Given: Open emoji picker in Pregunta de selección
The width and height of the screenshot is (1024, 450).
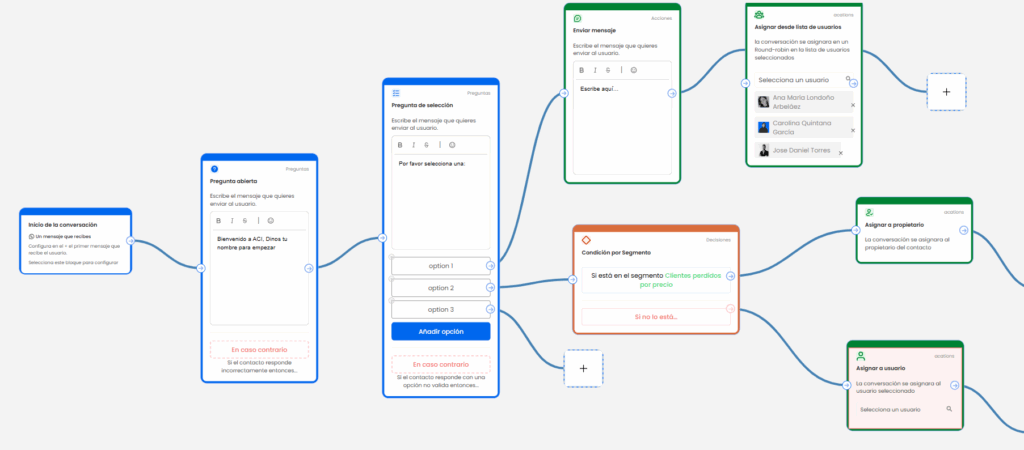Looking at the screenshot, I should pos(452,145).
